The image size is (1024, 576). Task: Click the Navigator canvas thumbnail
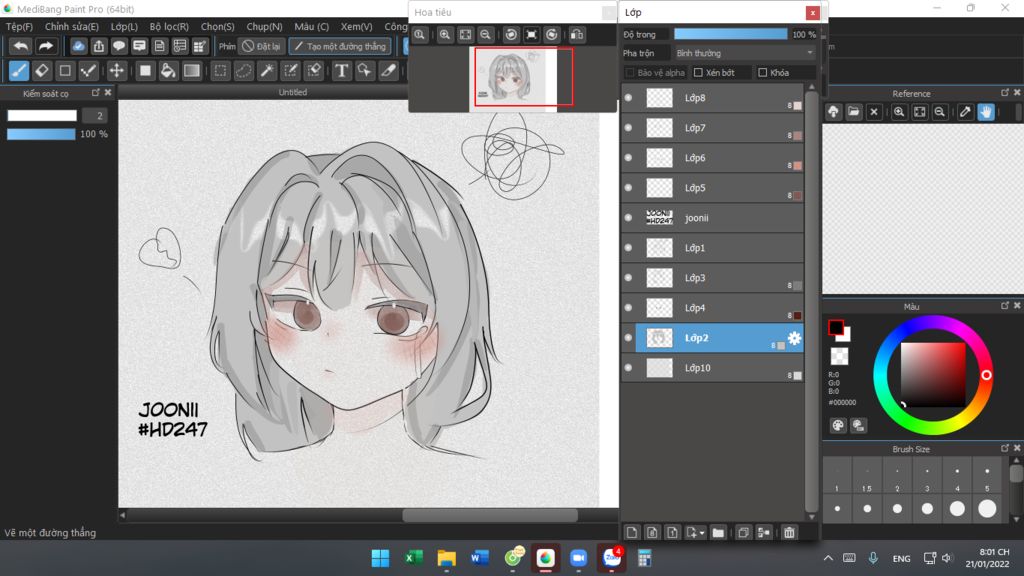(x=513, y=79)
